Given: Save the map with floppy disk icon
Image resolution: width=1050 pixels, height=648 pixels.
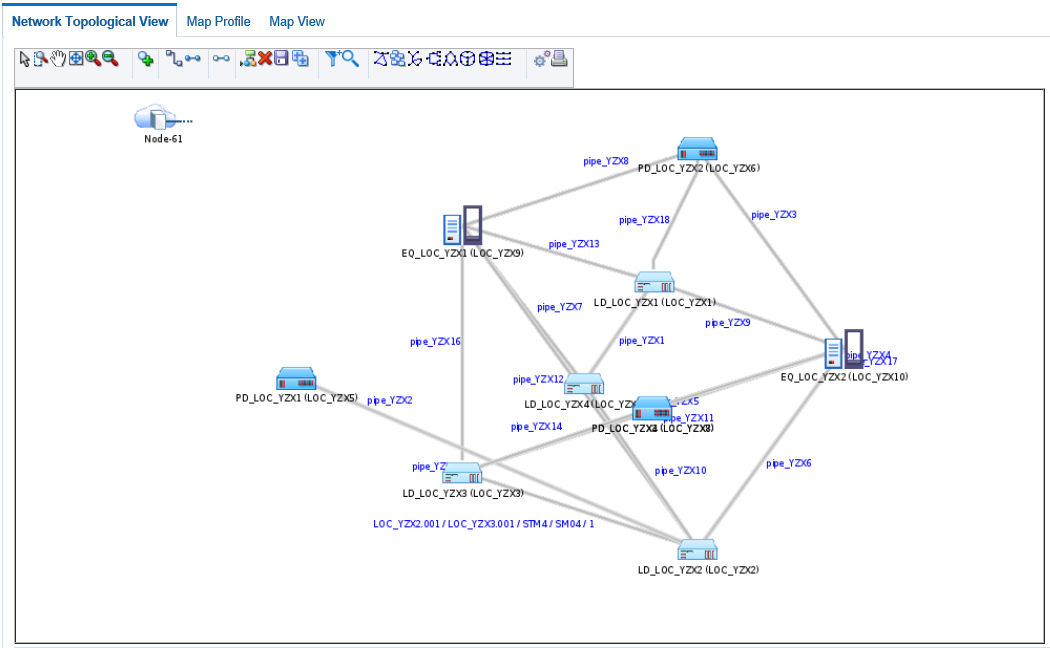Looking at the screenshot, I should pos(281,59).
